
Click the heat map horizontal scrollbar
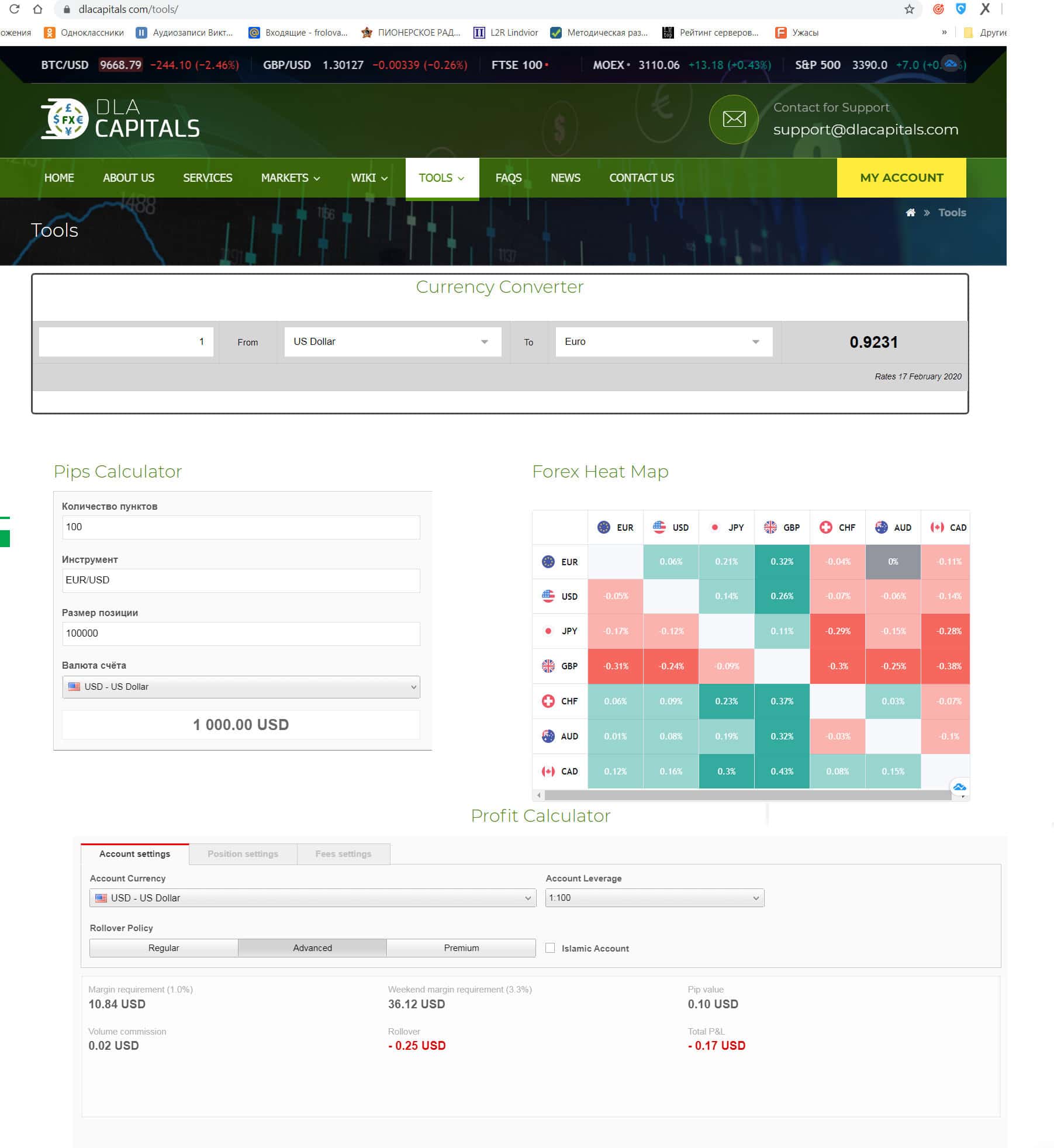pos(748,795)
